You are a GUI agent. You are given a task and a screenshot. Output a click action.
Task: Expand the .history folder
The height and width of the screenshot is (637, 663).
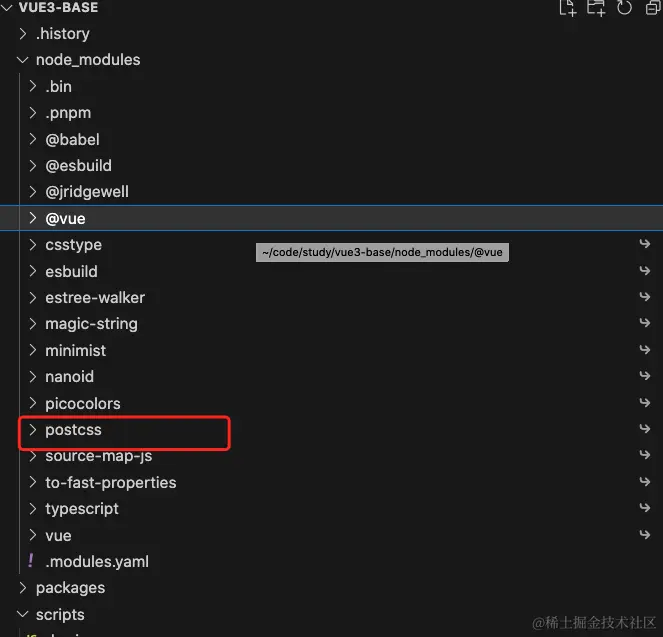(23, 34)
